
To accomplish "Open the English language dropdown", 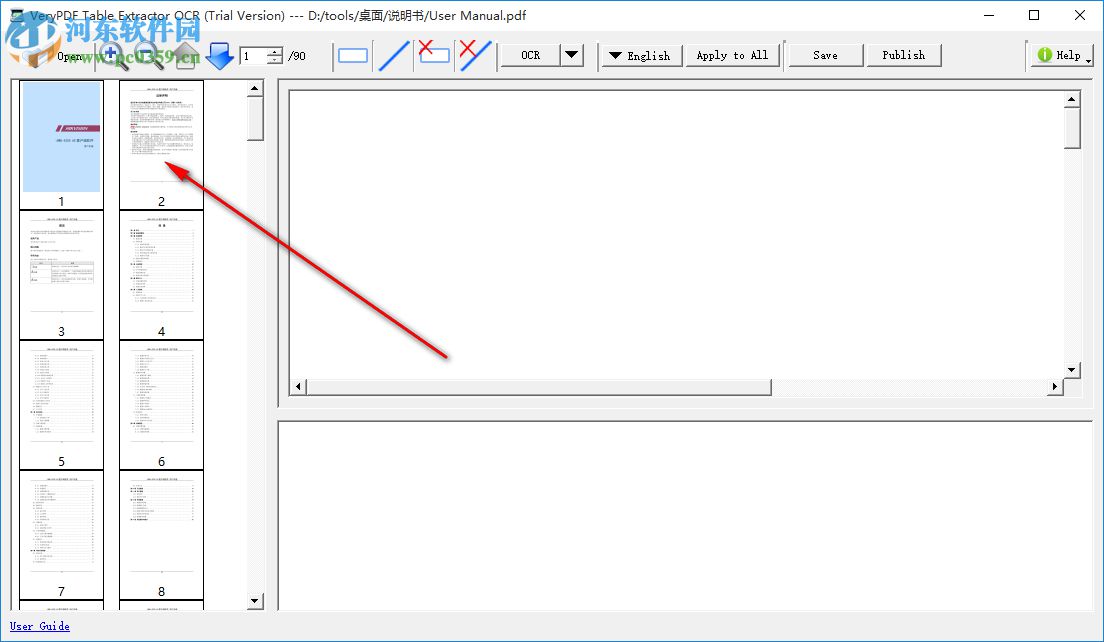I will pos(641,55).
